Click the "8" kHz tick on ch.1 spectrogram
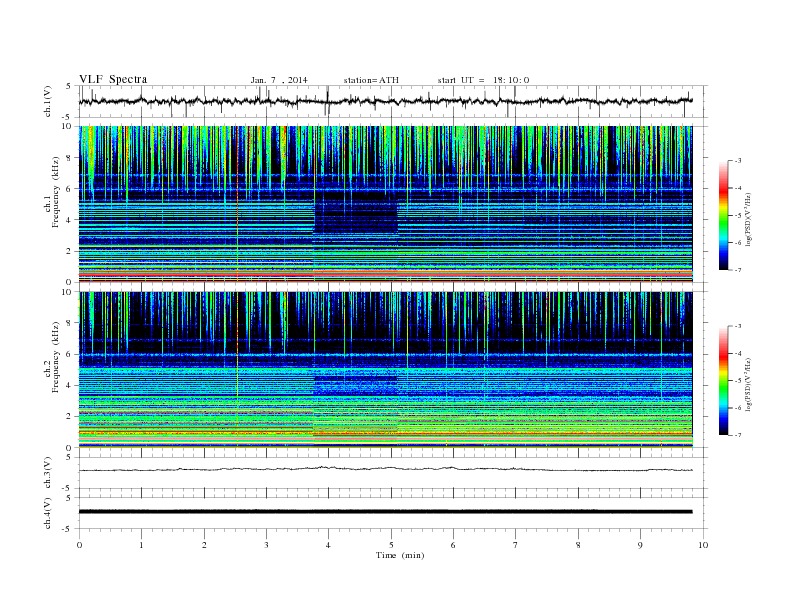 pos(69,158)
